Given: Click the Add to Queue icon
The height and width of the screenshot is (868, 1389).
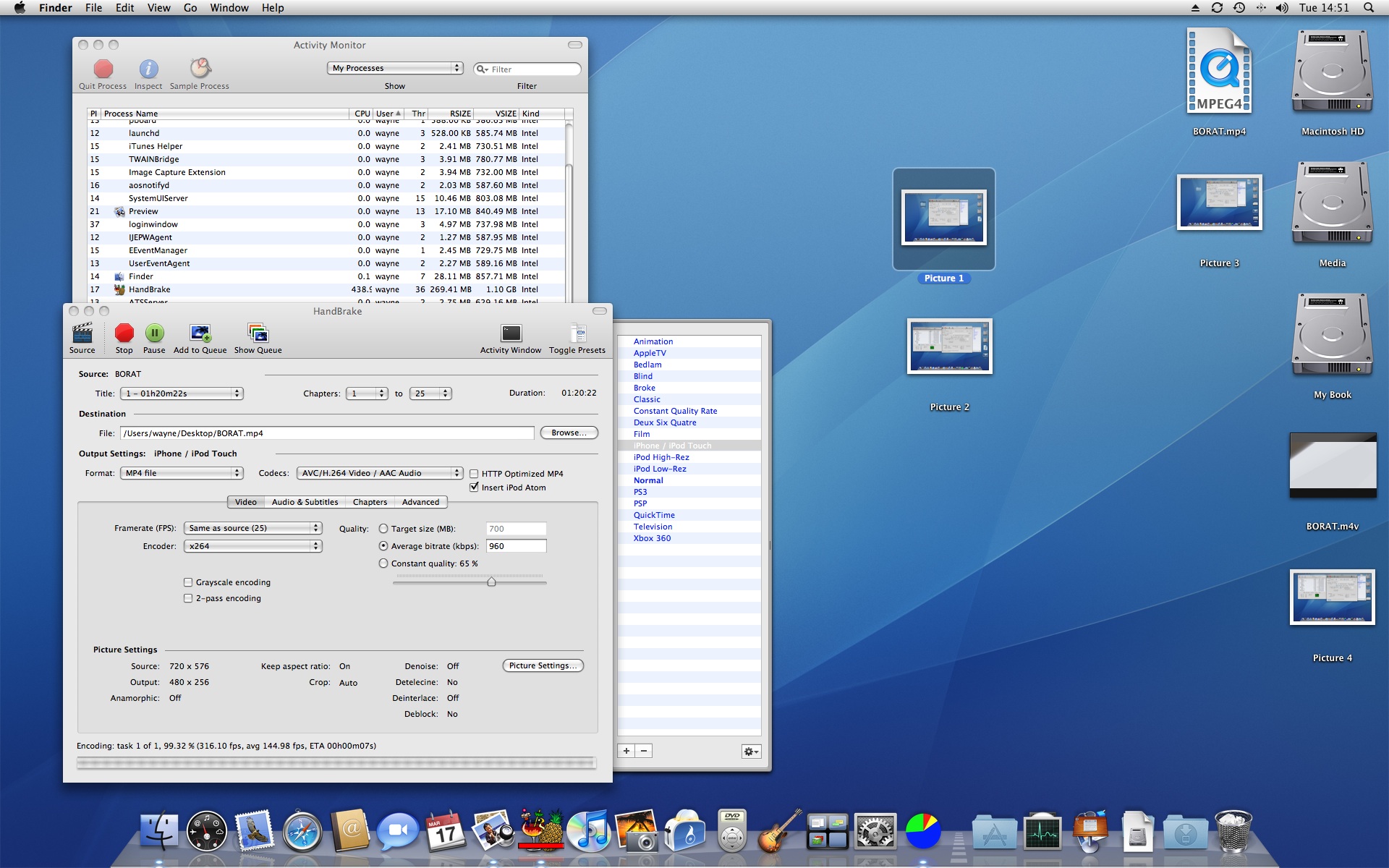Looking at the screenshot, I should pos(200,333).
